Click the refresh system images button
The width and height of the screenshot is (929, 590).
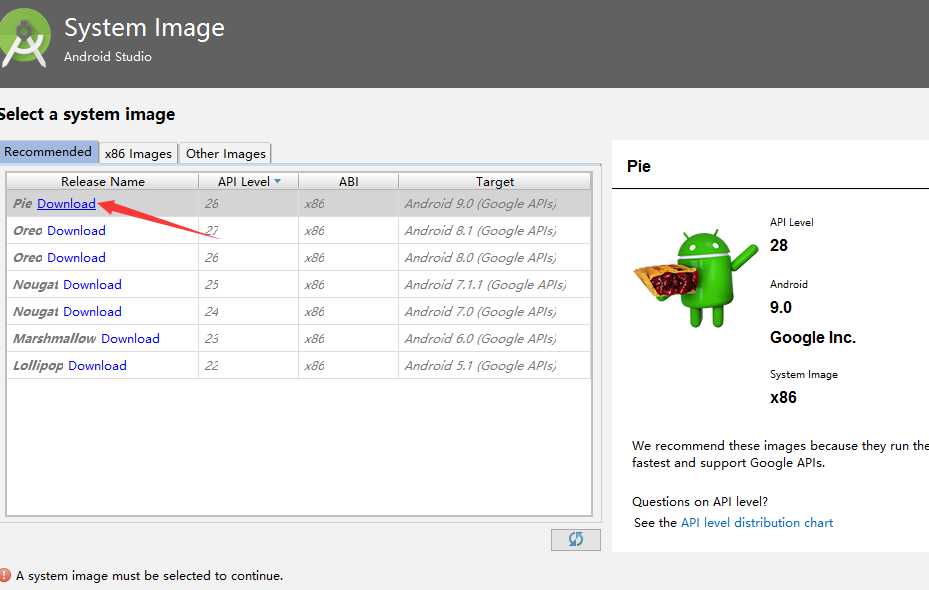pyautogui.click(x=575, y=539)
